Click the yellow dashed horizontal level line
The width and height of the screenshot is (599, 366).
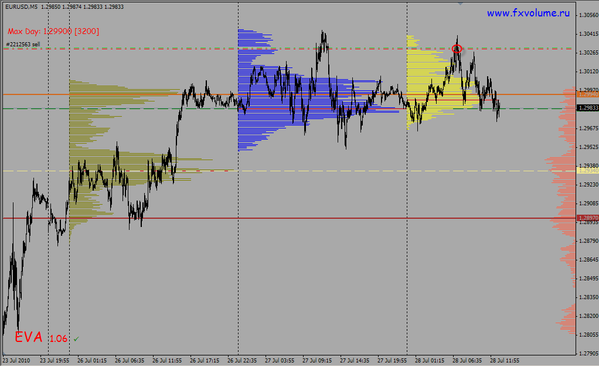[289, 171]
